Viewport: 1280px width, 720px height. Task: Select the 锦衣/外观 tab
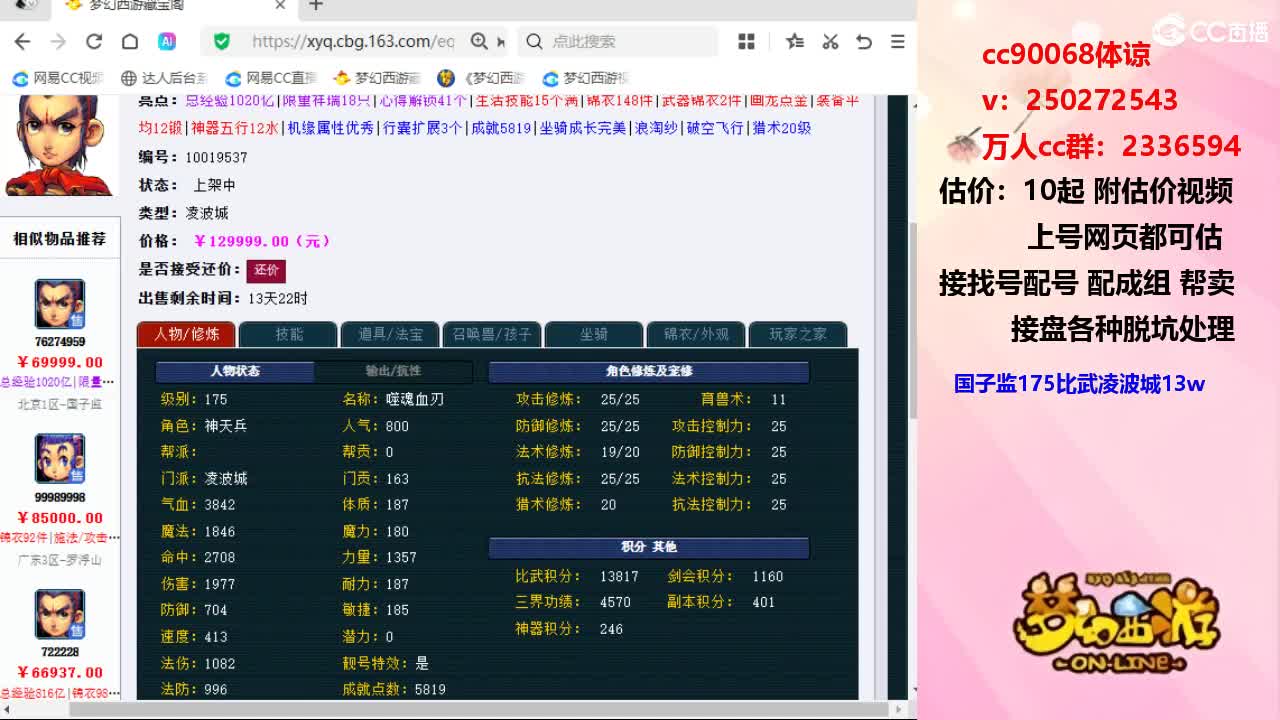(696, 334)
